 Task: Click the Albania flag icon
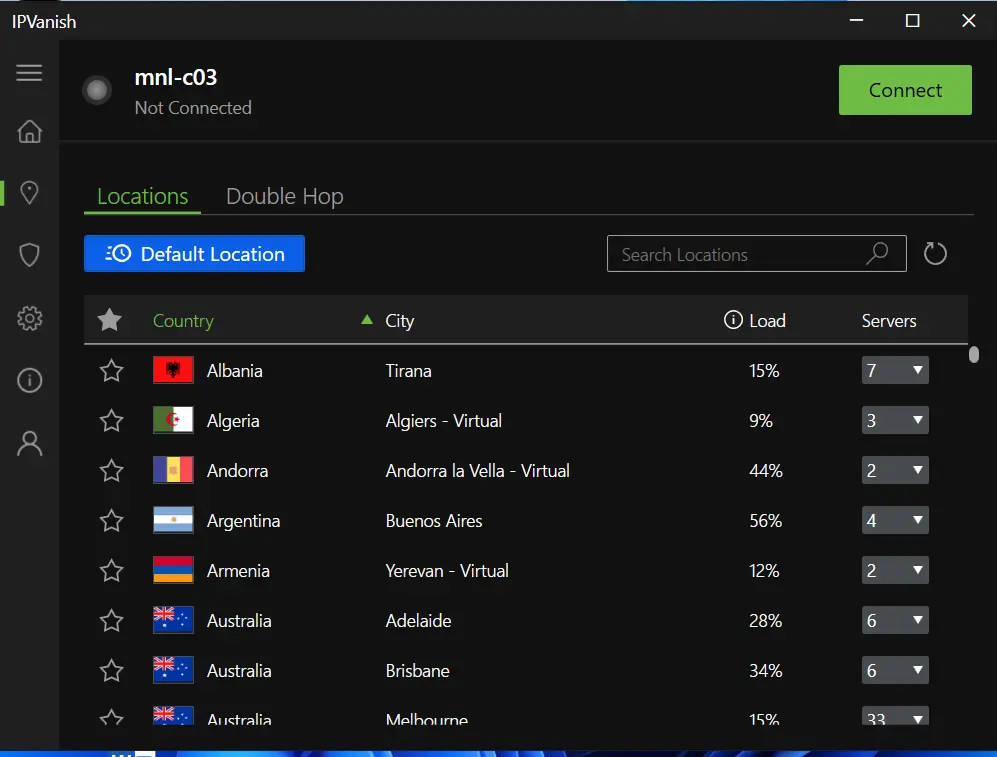click(173, 370)
